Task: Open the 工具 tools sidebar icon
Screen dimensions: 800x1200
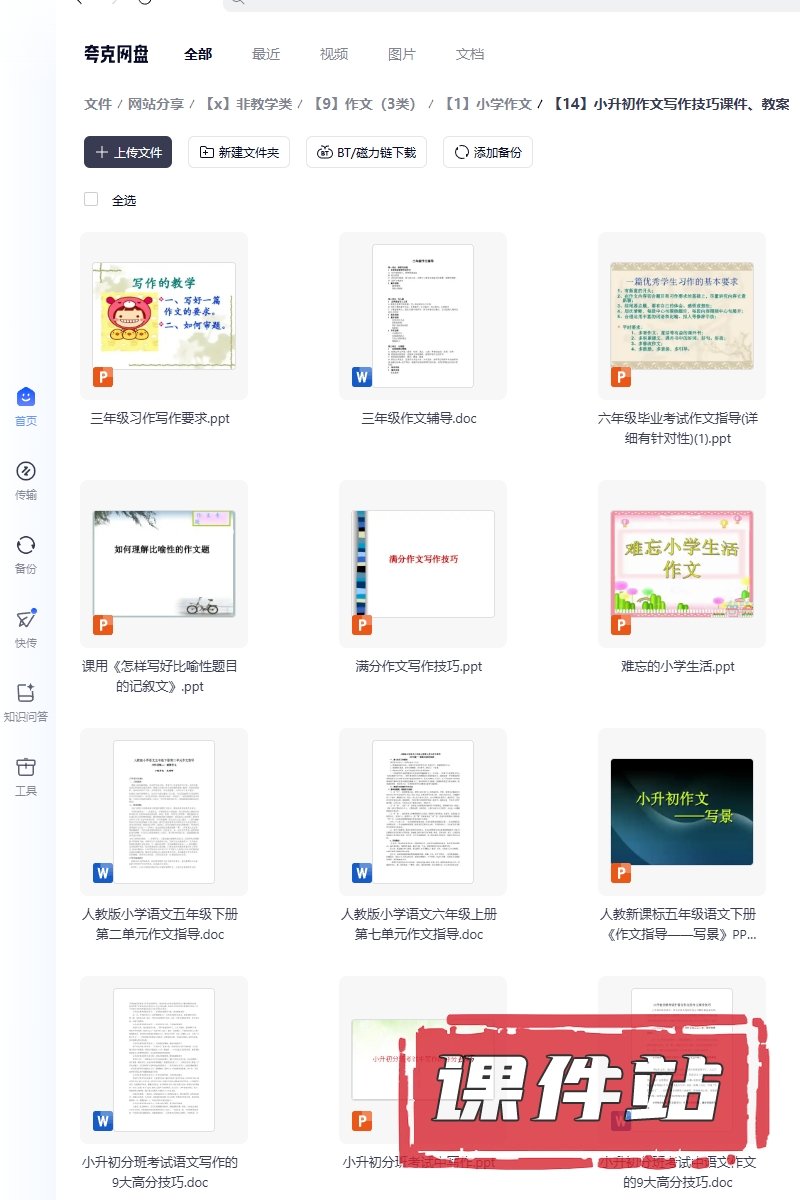Action: click(26, 768)
